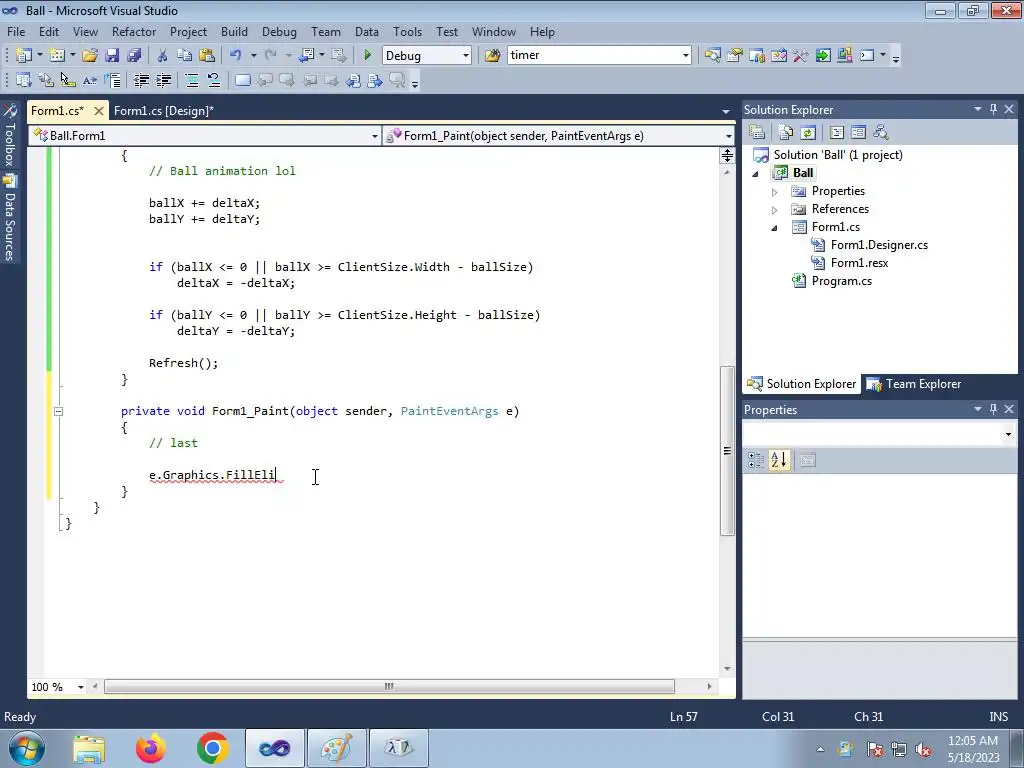
Task: Open the Refactor menu
Action: click(x=134, y=31)
